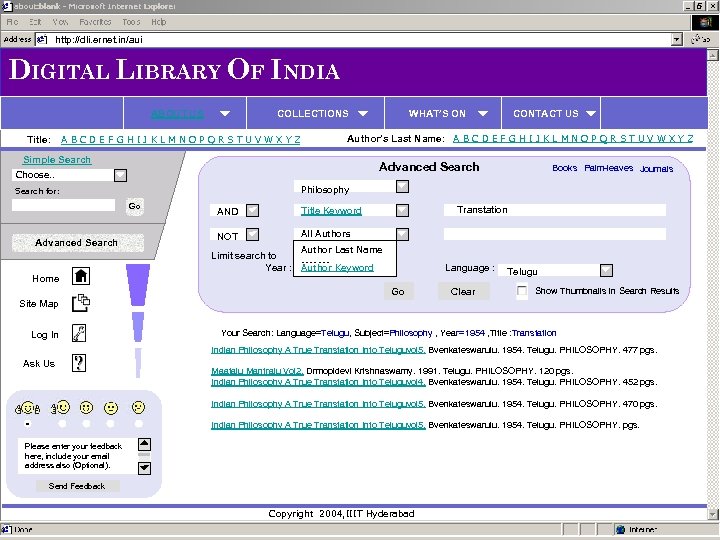Open the All Authors dropdown arrow
This screenshot has height=540, width=720.
[402, 234]
